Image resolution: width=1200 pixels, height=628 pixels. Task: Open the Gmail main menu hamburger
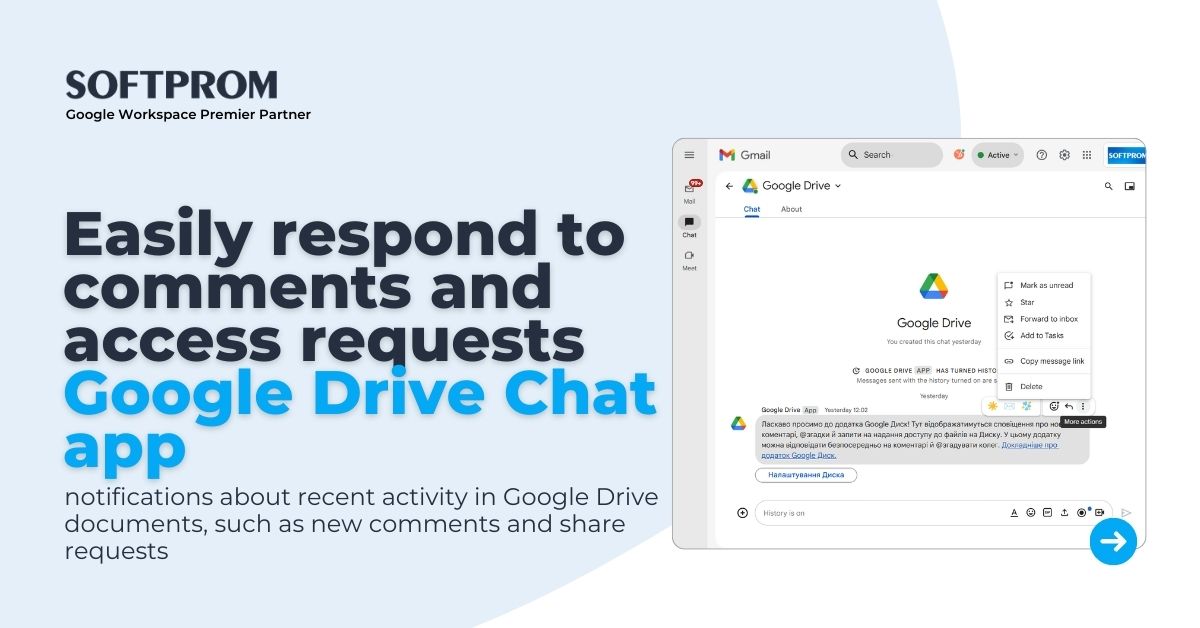tap(689, 155)
